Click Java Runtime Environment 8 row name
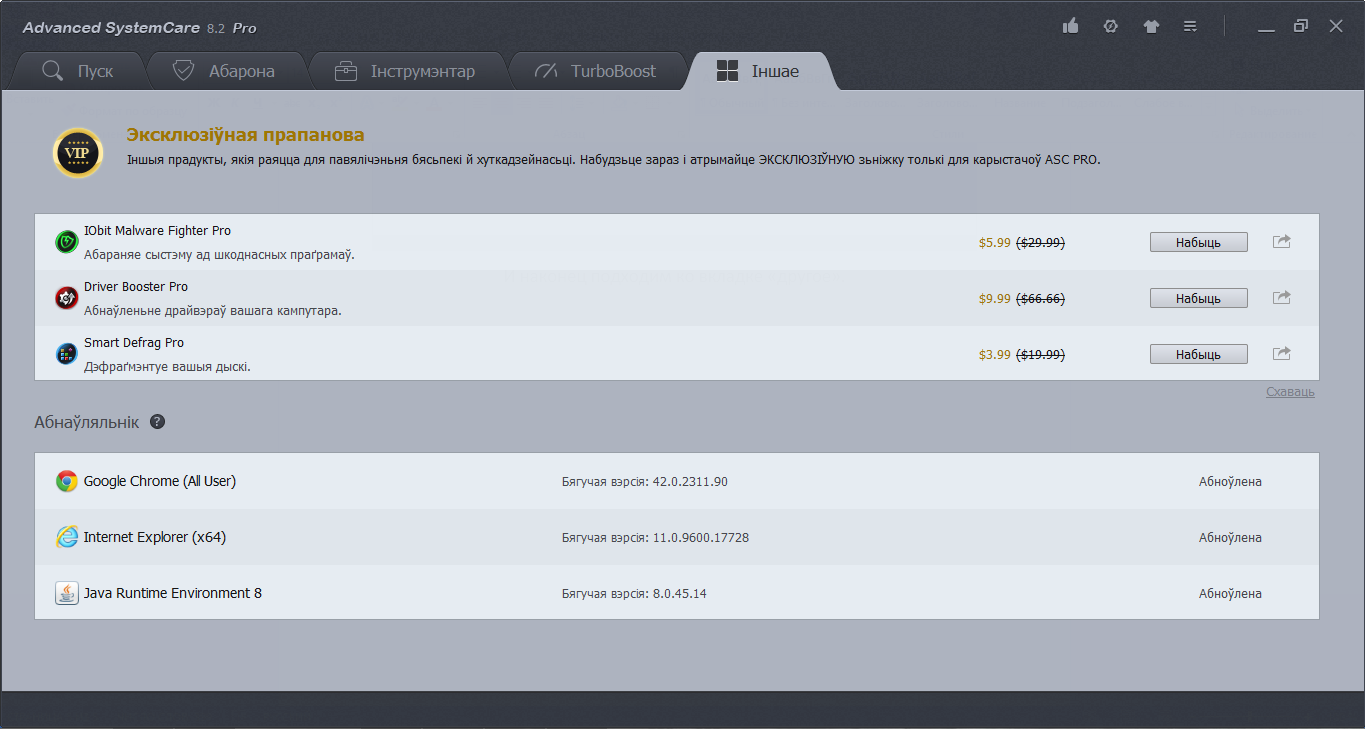This screenshot has width=1365, height=729. pos(173,593)
